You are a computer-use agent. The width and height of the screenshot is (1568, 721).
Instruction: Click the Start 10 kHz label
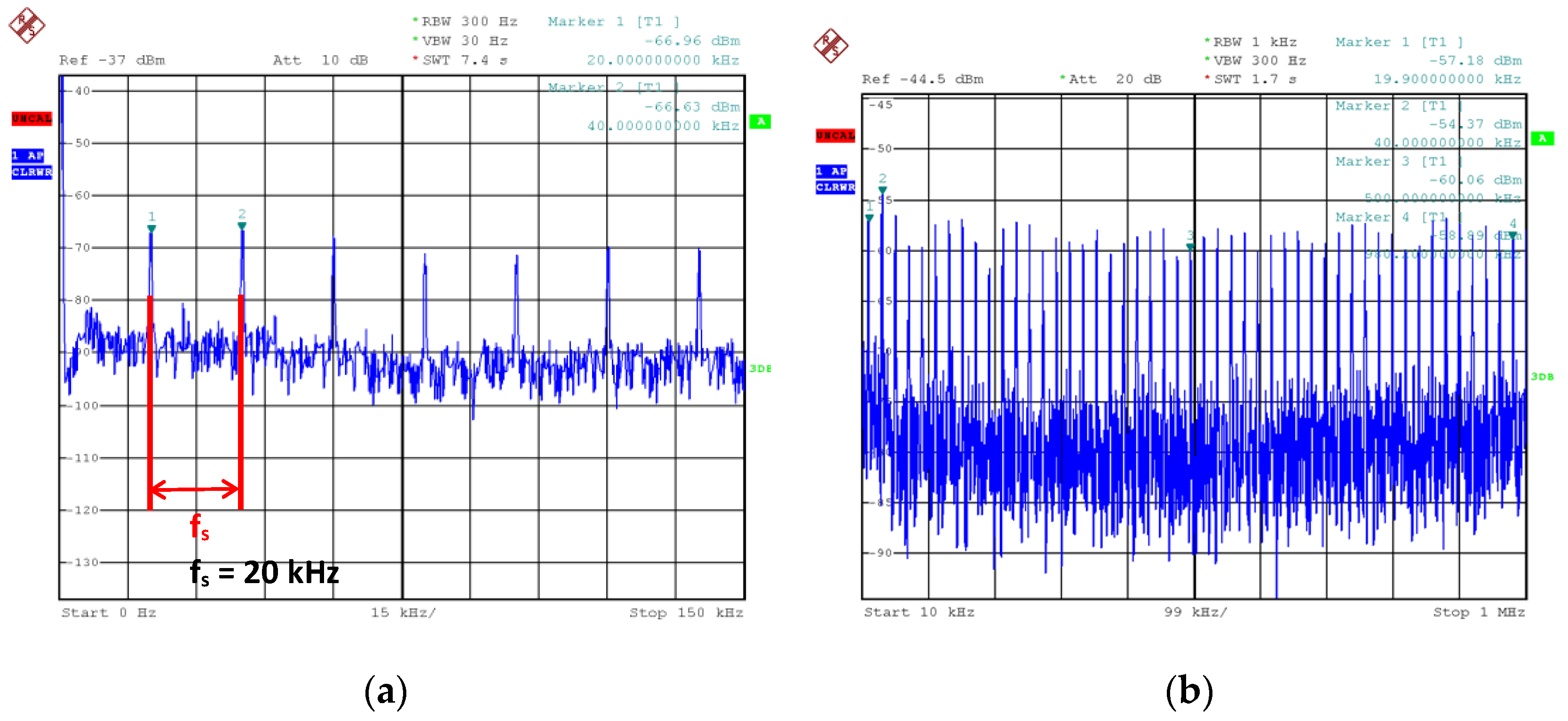[x=919, y=612]
